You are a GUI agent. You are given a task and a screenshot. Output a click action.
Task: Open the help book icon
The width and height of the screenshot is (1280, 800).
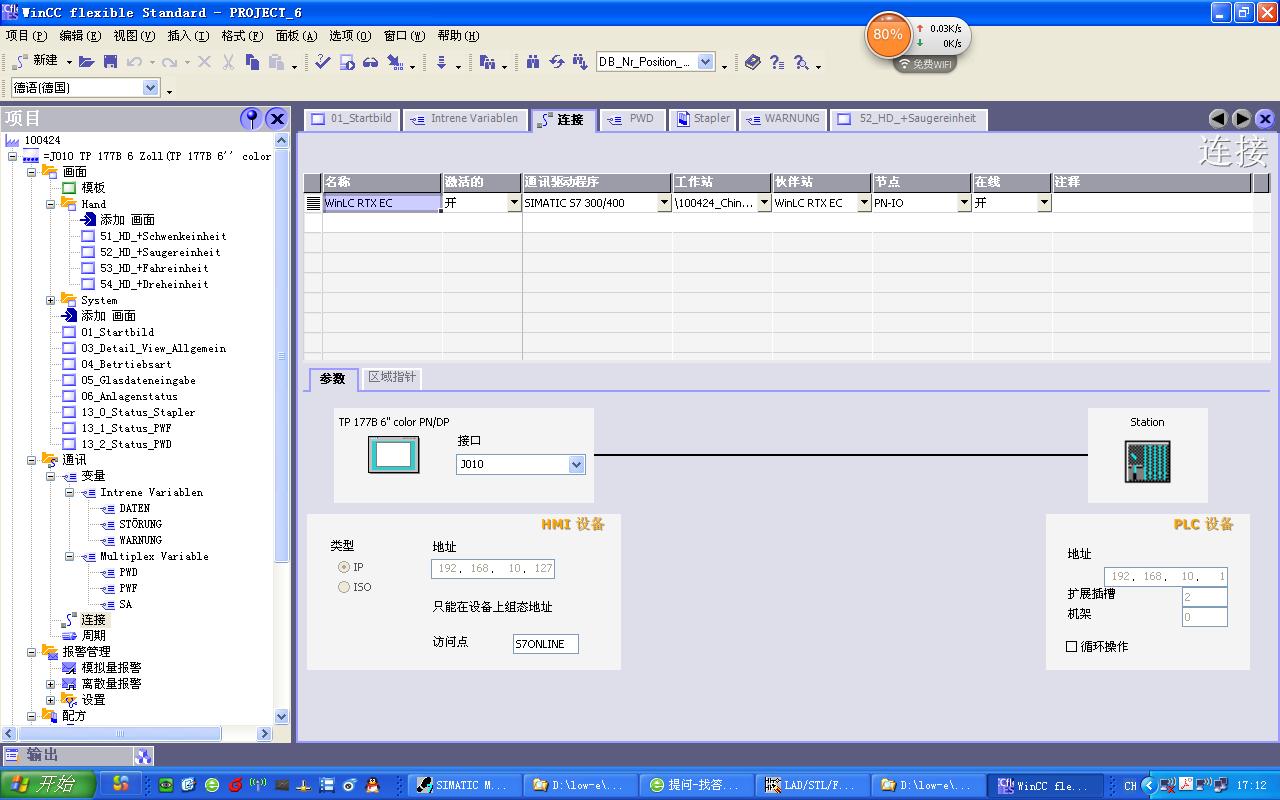click(x=753, y=62)
